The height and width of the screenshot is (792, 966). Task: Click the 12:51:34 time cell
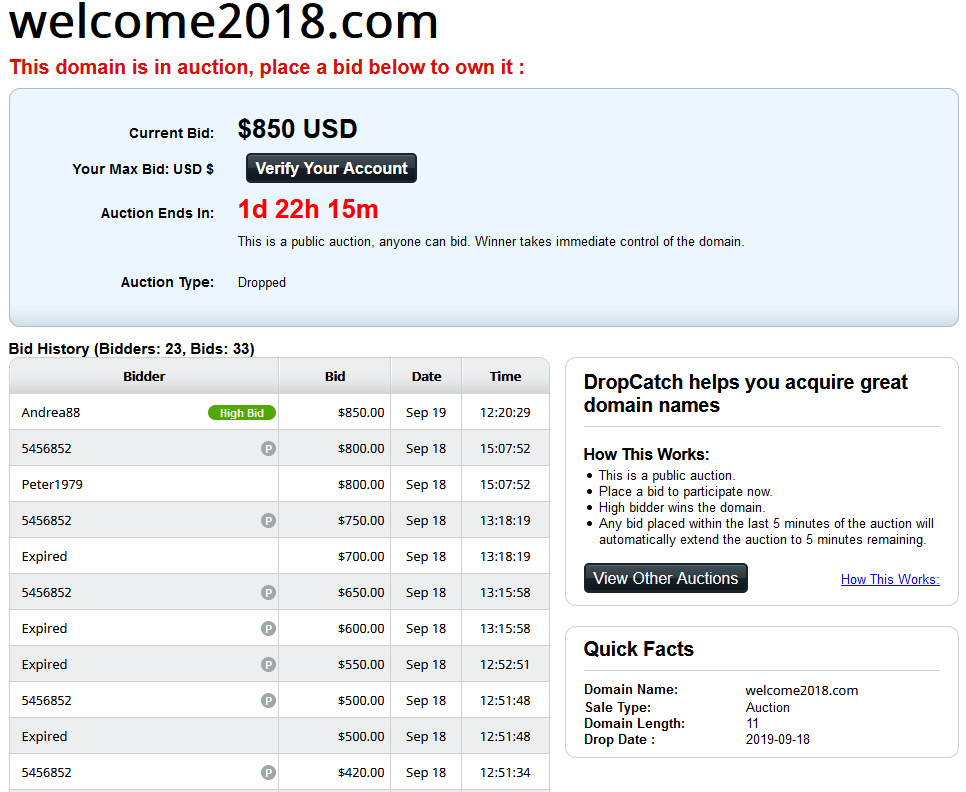[505, 772]
